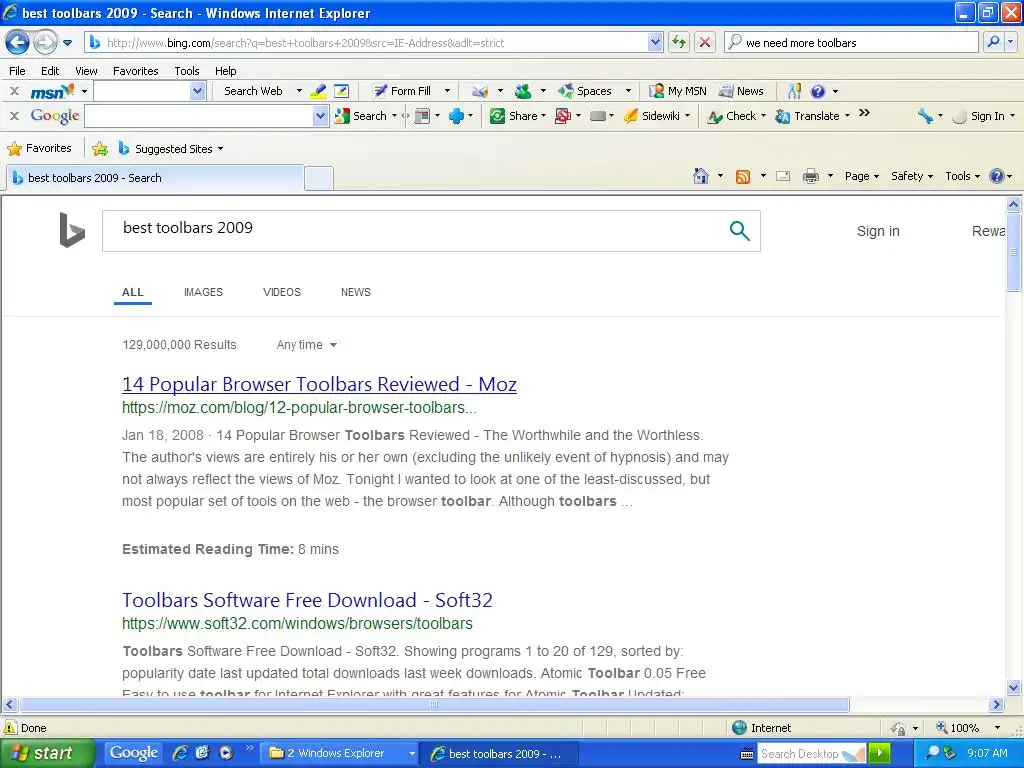Switch to the IMAGES search tab
Screen dimensions: 1024x768
pyautogui.click(x=203, y=292)
